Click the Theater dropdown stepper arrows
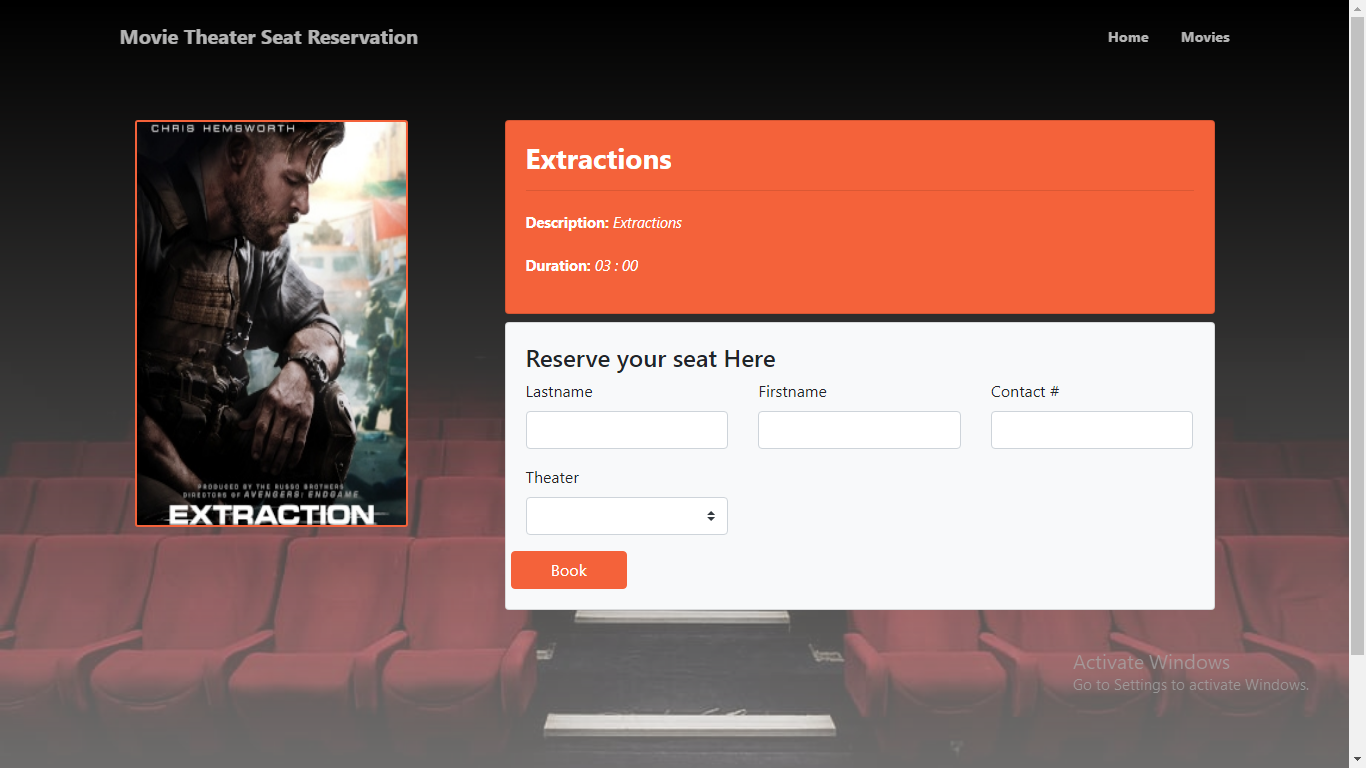 (711, 515)
